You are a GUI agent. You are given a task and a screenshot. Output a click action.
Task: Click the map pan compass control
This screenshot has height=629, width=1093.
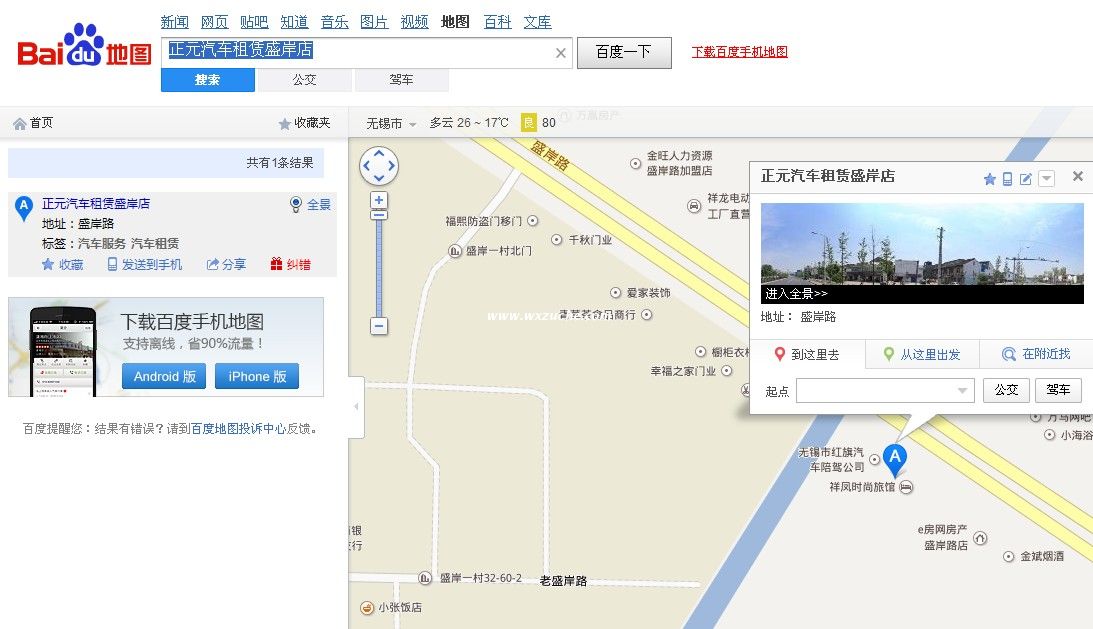click(379, 166)
